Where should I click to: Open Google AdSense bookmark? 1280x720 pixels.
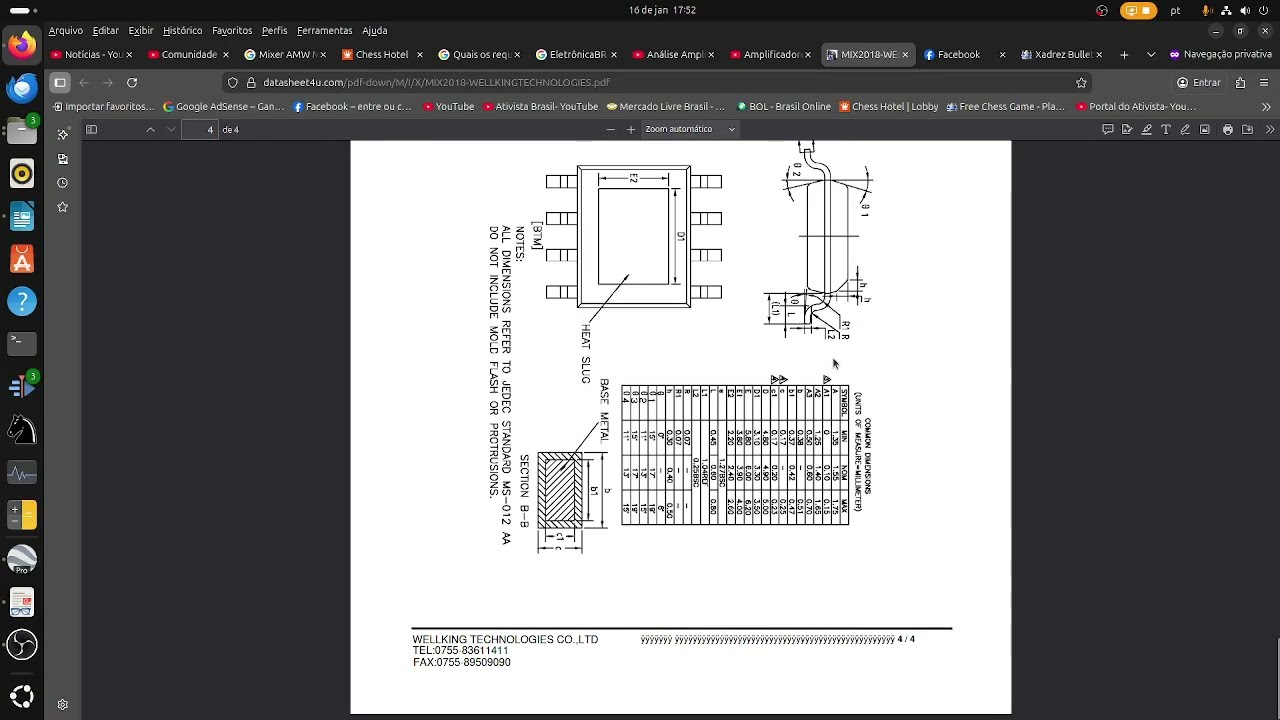(223, 106)
